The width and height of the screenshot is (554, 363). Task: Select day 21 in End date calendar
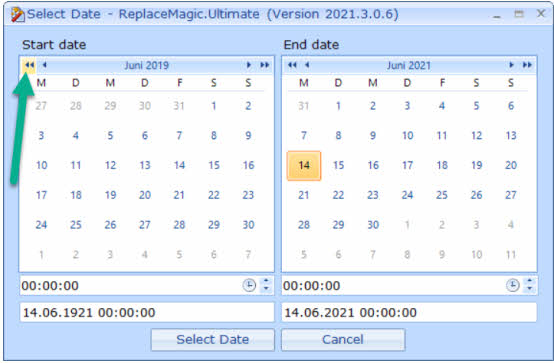[304, 195]
